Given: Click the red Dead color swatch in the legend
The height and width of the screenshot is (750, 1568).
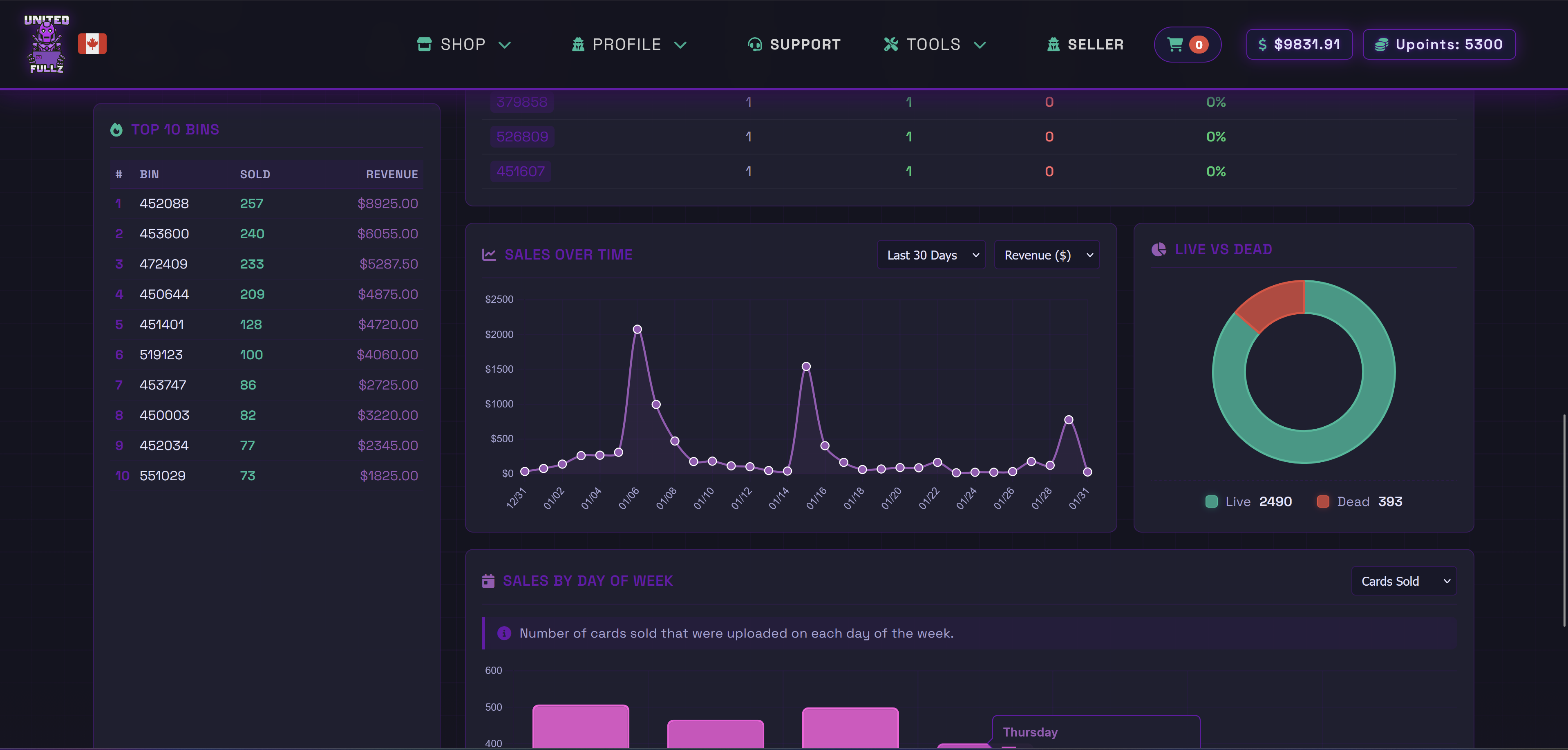Looking at the screenshot, I should [1323, 501].
